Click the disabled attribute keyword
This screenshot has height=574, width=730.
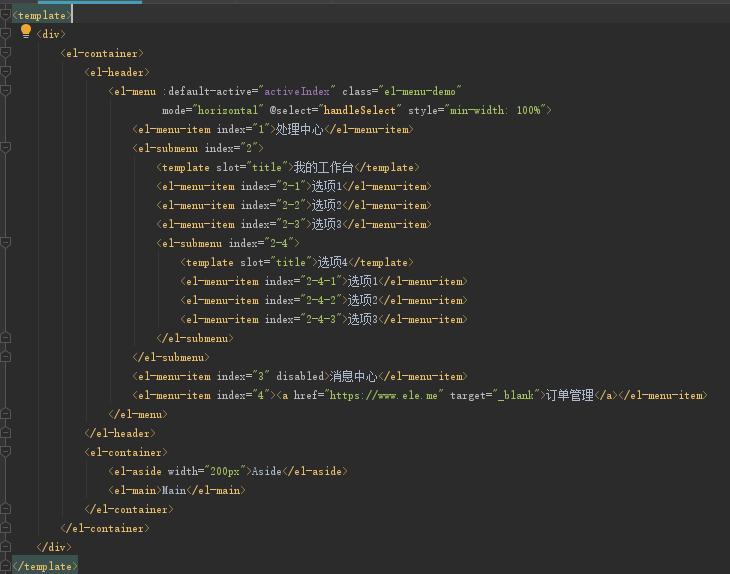pos(300,376)
